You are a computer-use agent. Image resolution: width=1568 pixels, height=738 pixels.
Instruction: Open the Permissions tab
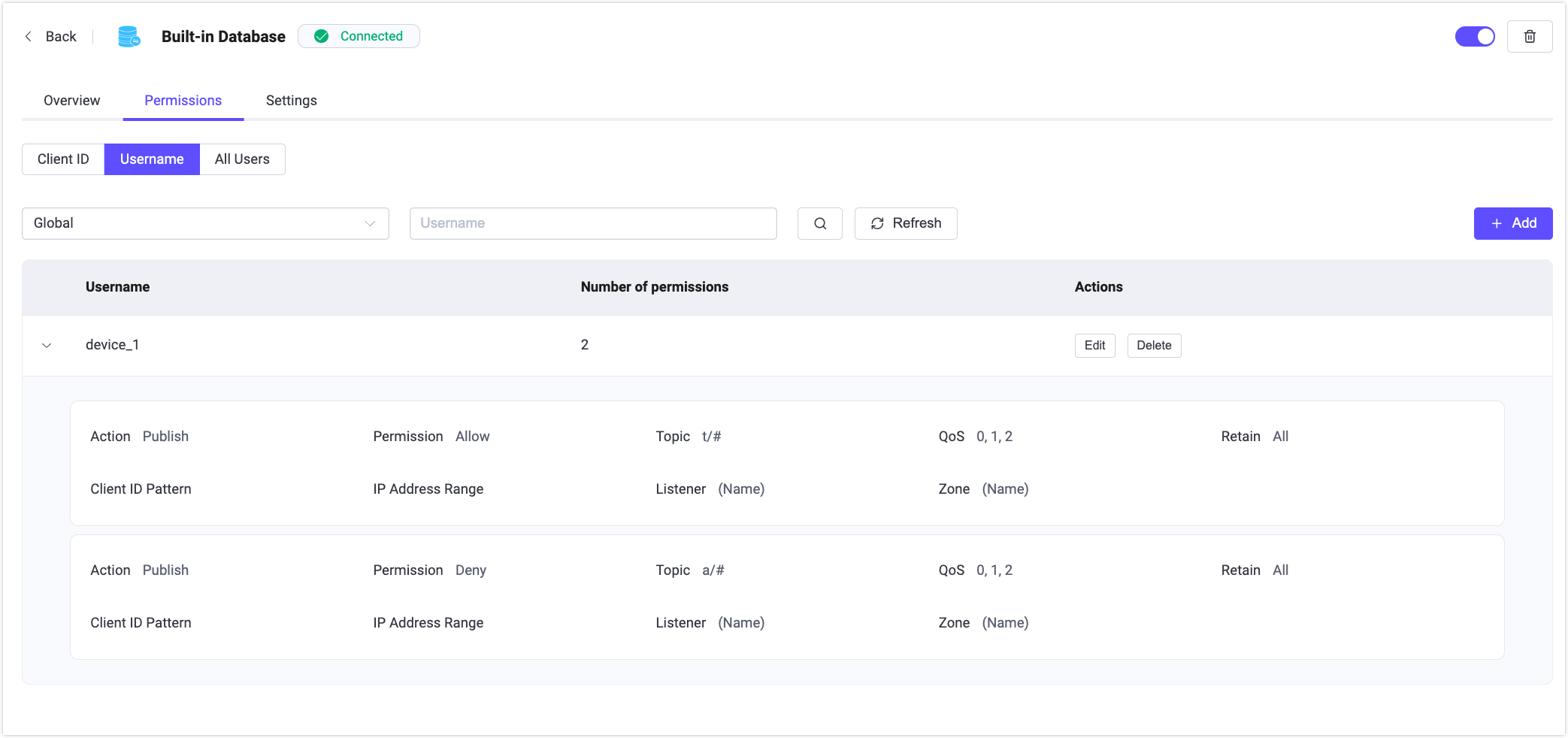183,101
